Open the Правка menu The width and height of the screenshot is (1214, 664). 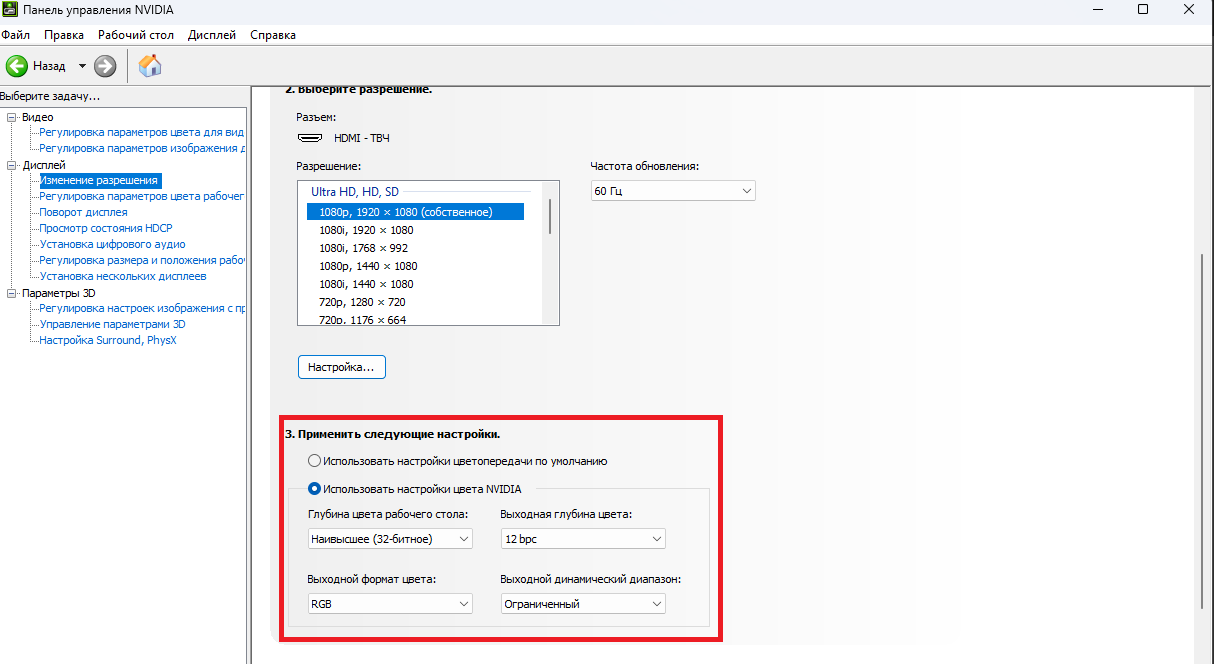click(x=64, y=34)
